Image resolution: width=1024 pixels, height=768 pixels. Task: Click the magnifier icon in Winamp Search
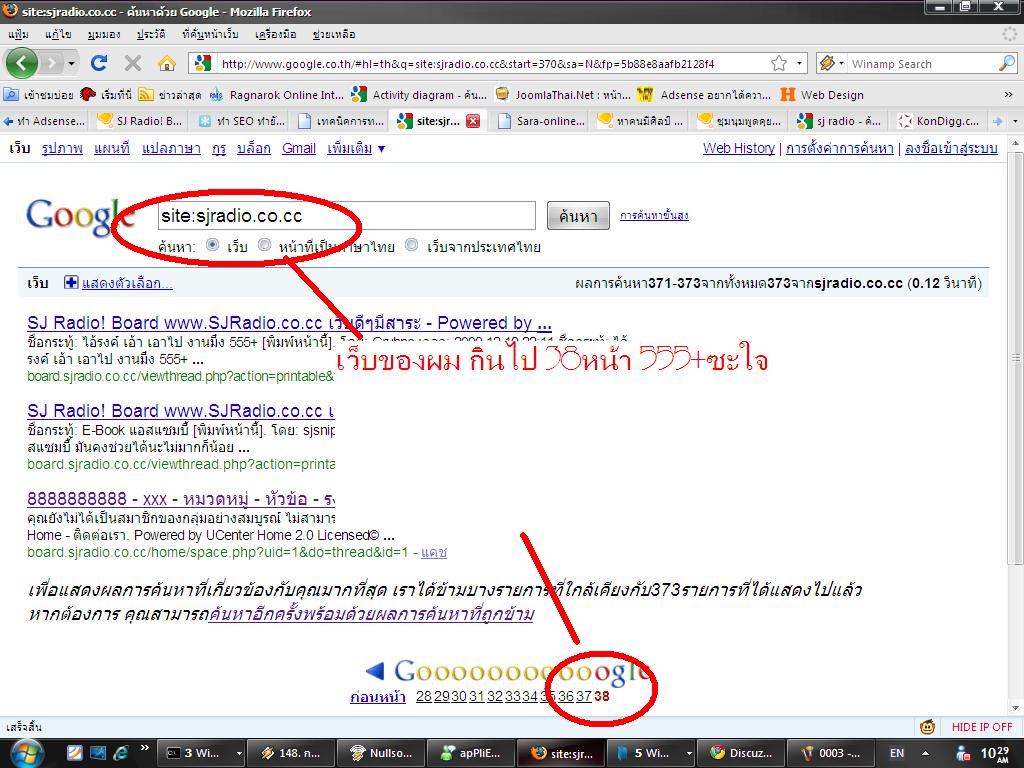(1006, 63)
